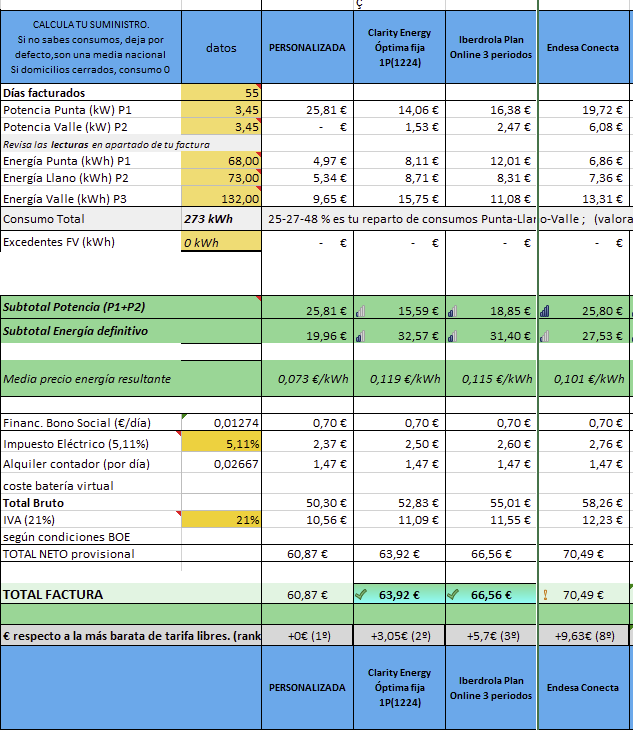Select Clarity Potencia Valle 1,53 € cell

pyautogui.click(x=399, y=127)
